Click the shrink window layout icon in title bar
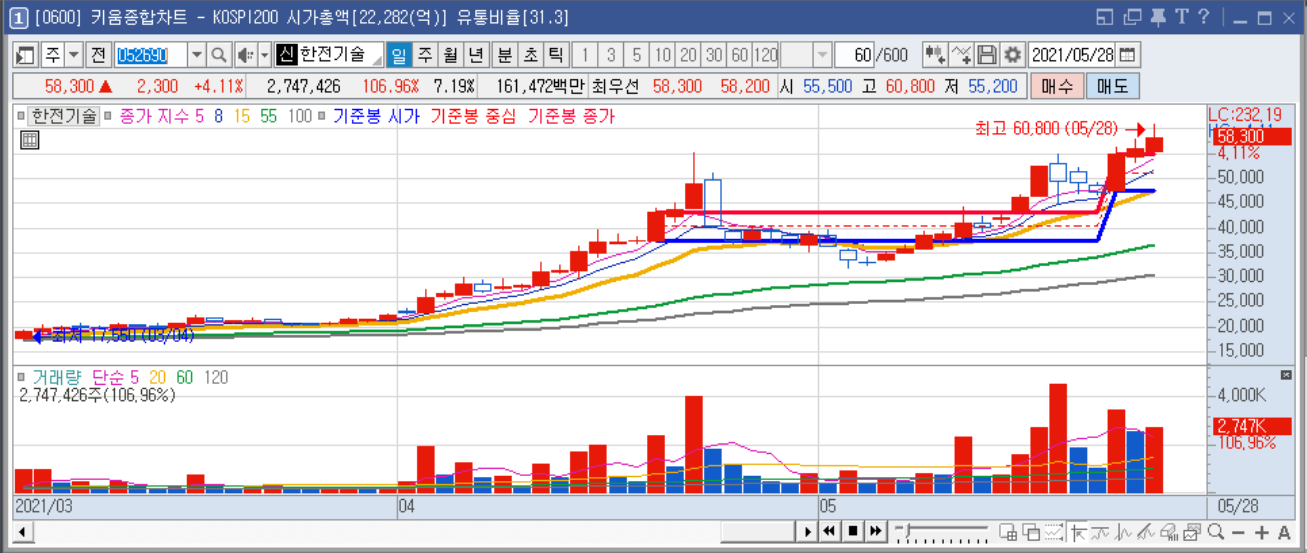 tap(1105, 17)
